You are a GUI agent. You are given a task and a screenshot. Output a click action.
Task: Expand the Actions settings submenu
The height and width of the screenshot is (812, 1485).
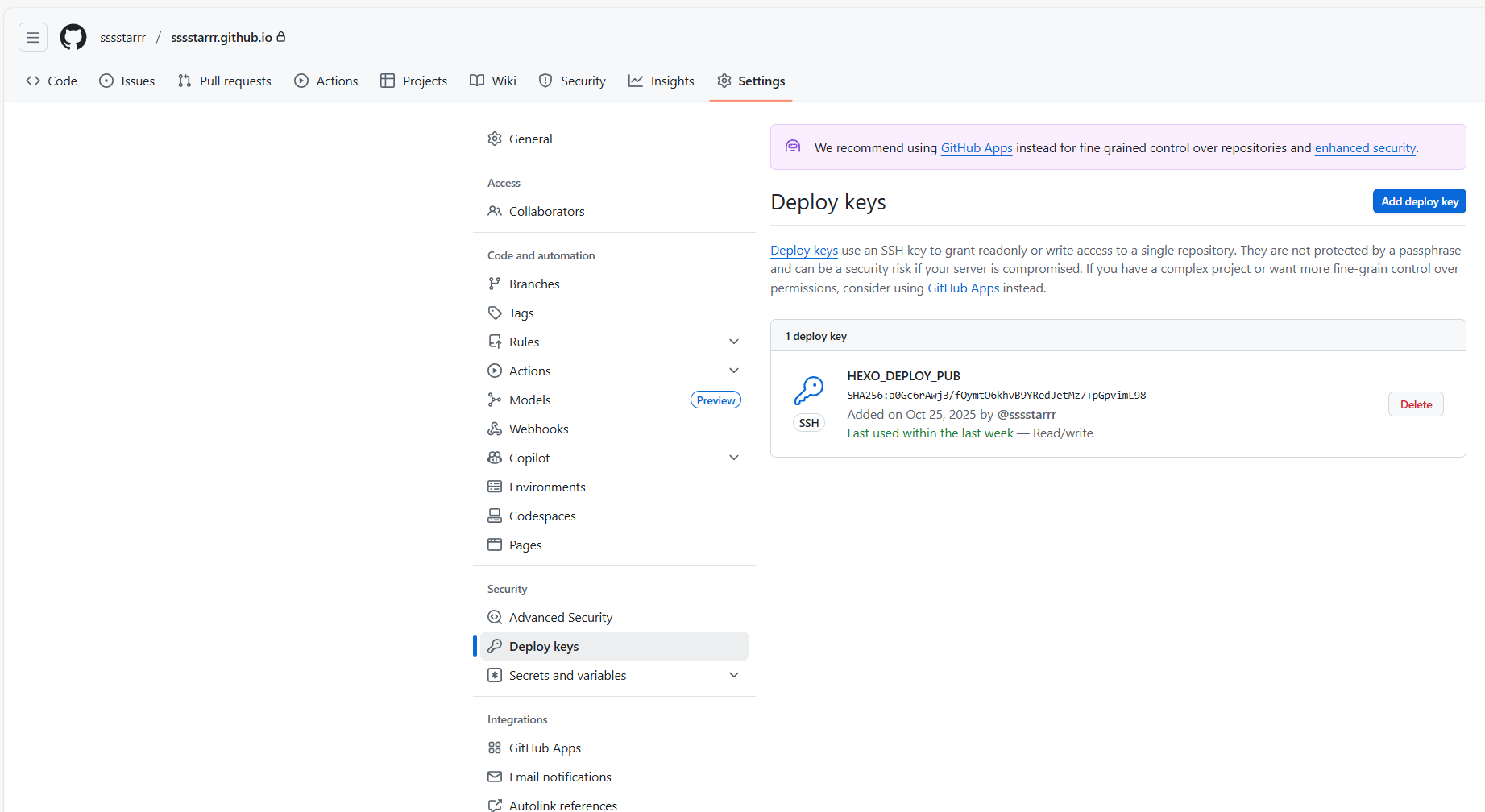click(733, 371)
